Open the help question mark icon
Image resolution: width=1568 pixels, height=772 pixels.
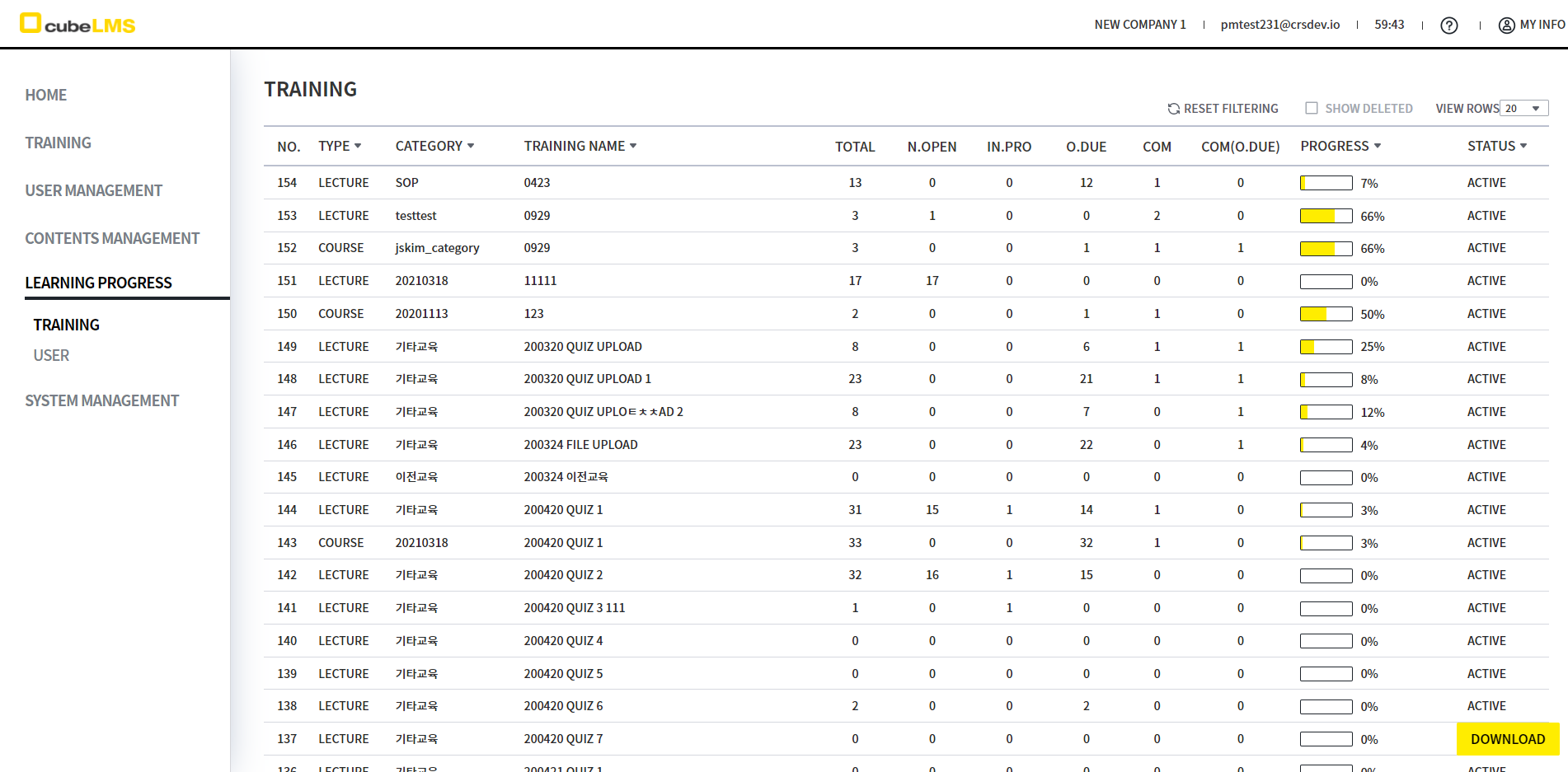(x=1448, y=26)
